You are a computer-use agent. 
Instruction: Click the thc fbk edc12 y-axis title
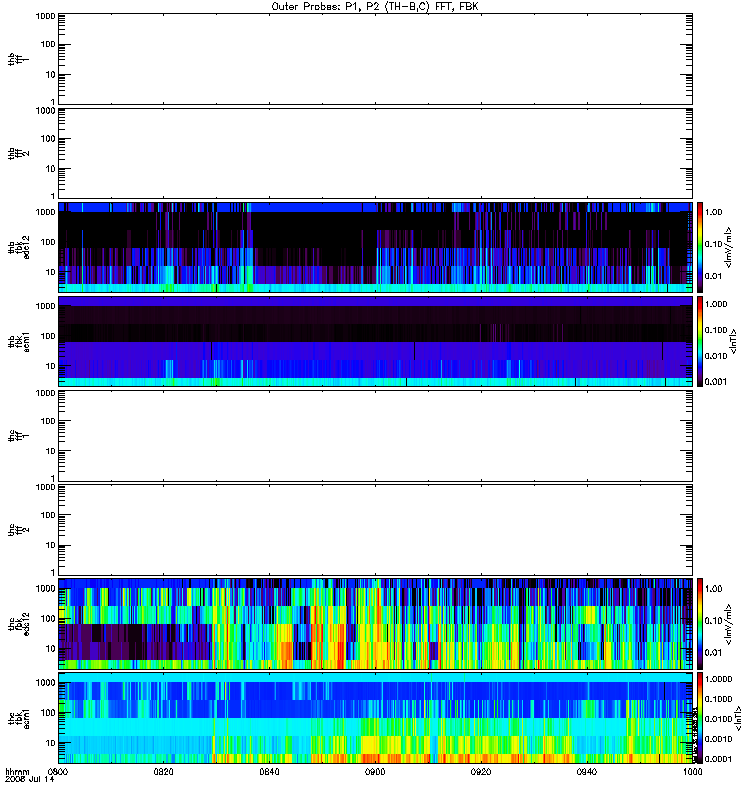(18, 624)
